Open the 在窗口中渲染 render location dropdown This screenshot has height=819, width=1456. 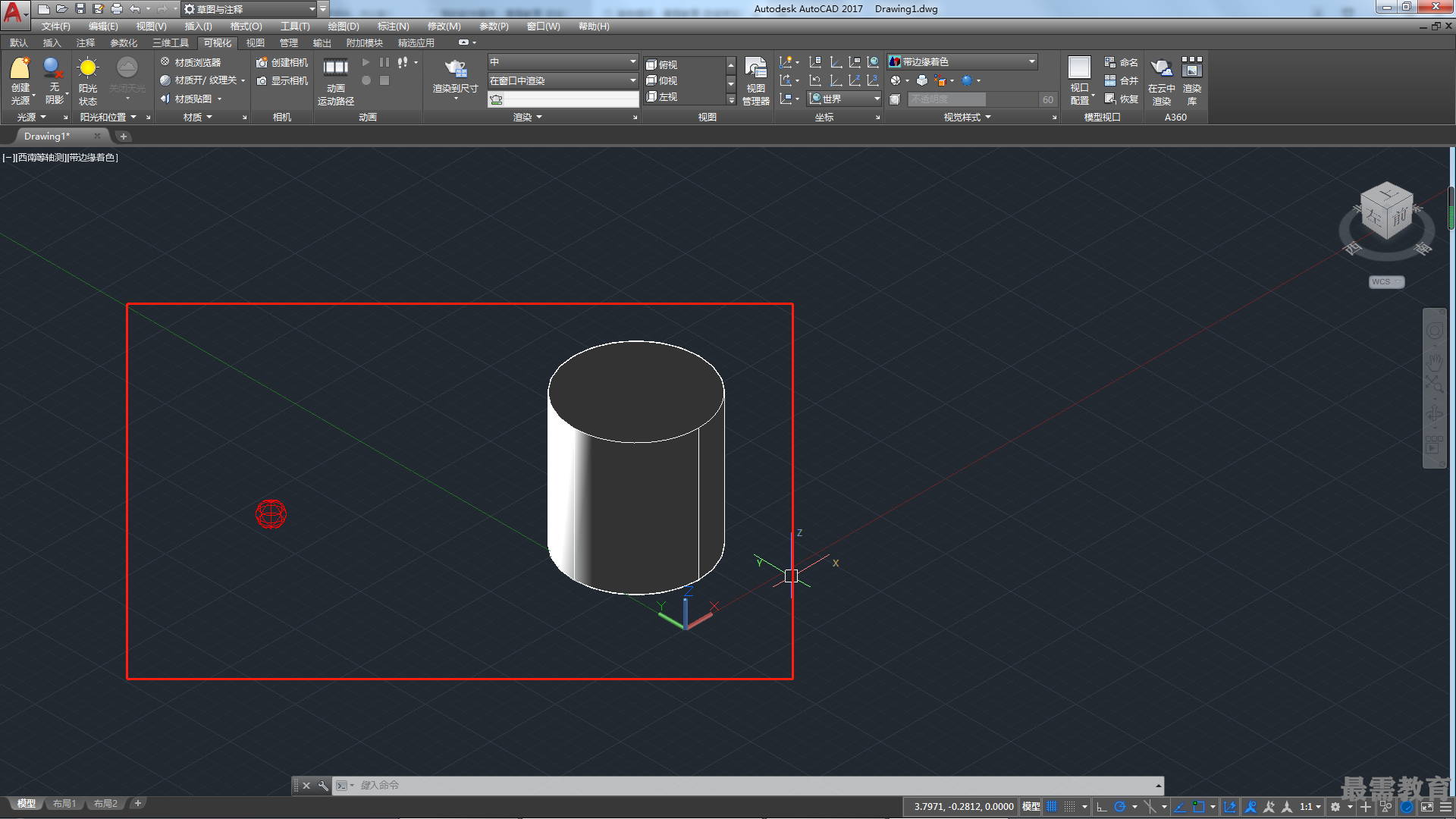[x=563, y=80]
